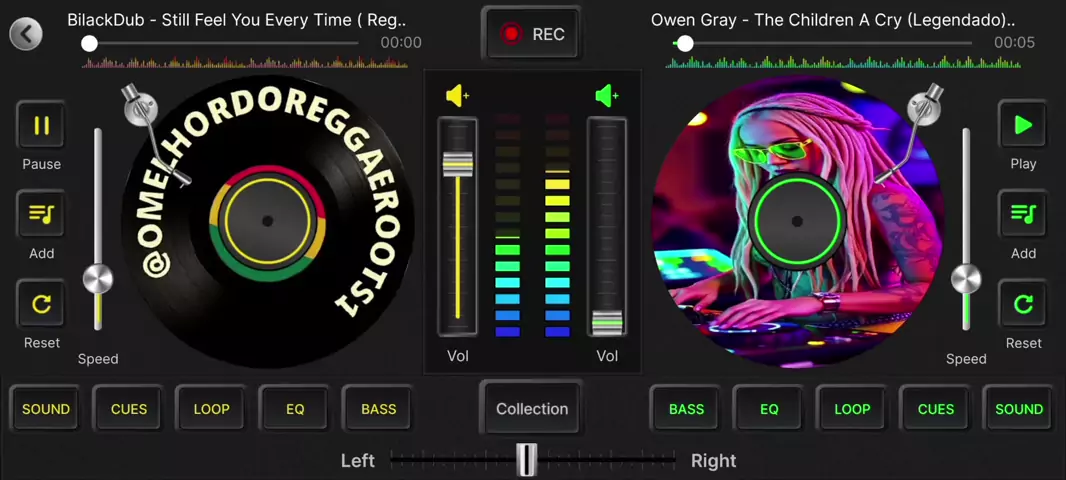Expand the left deck SOUND effects panel
The width and height of the screenshot is (1066, 480).
[46, 409]
